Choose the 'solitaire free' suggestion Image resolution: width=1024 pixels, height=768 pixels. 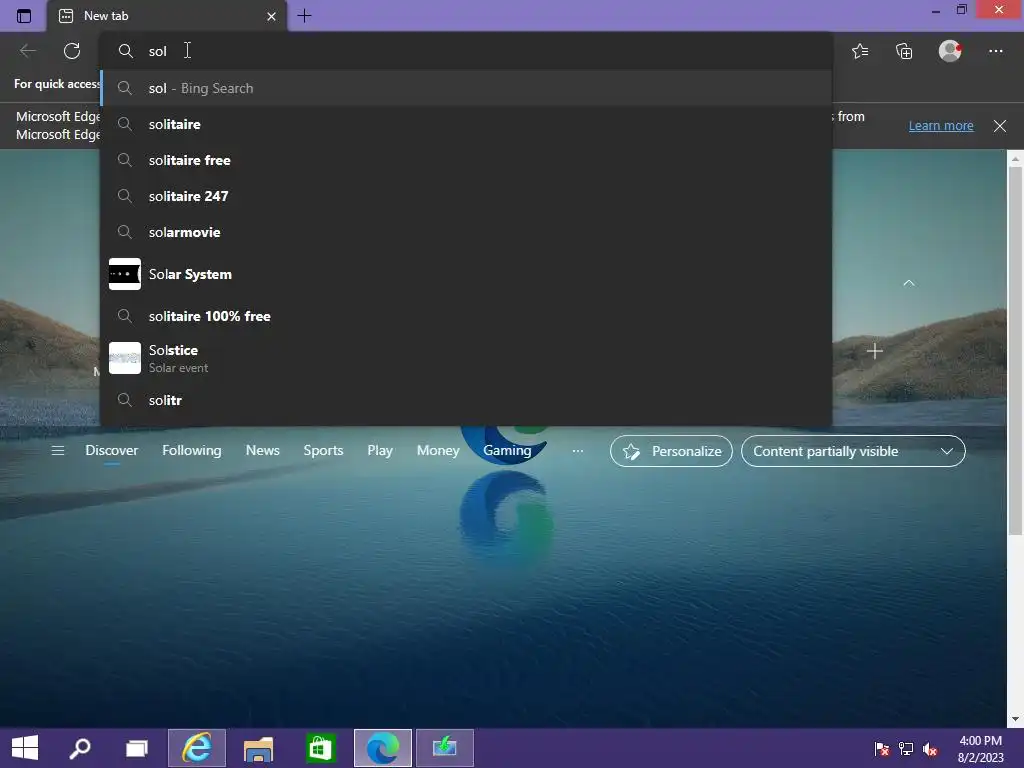[x=466, y=160]
